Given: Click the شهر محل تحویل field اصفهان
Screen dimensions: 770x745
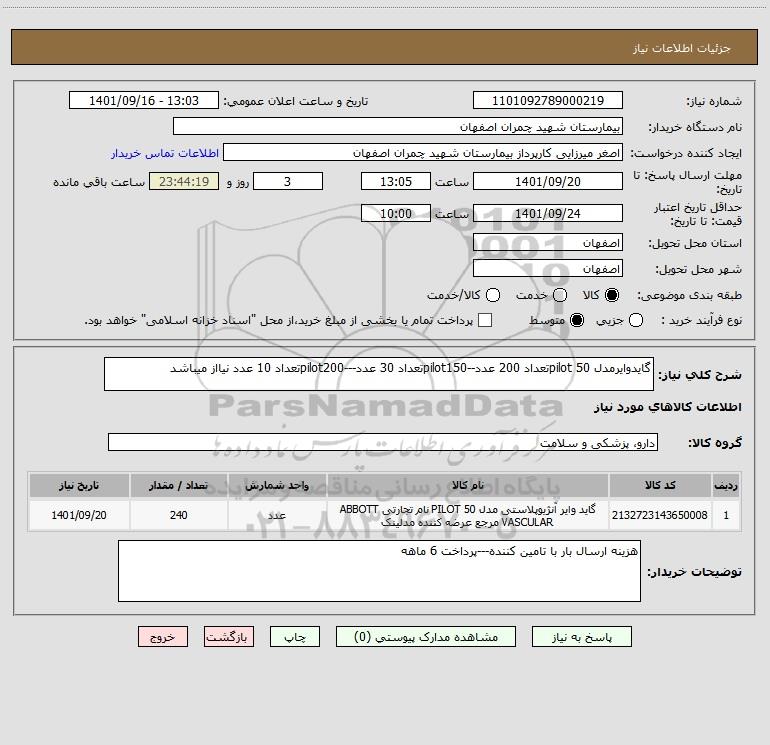Looking at the screenshot, I should [548, 269].
